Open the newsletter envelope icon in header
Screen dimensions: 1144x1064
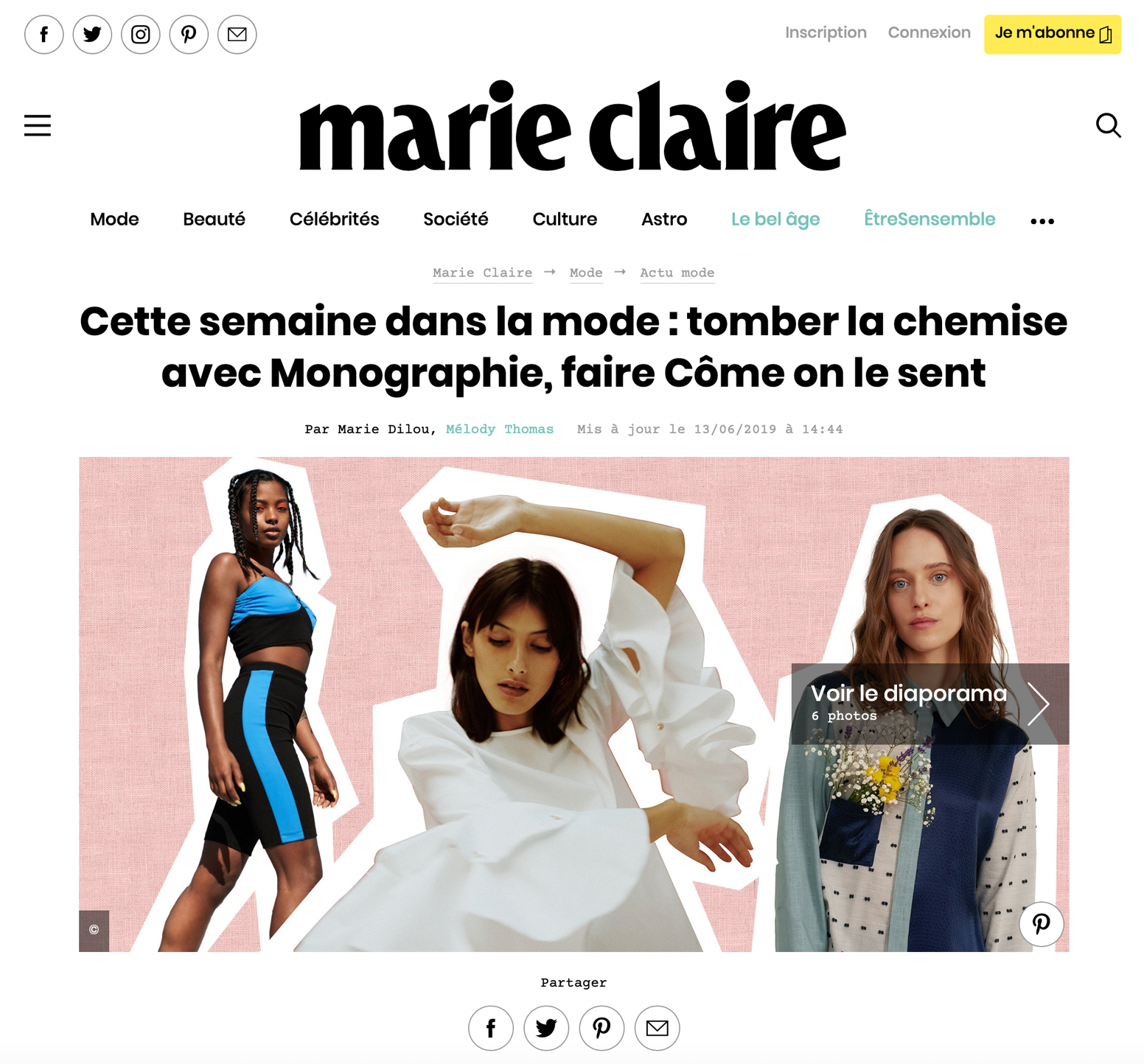point(237,35)
